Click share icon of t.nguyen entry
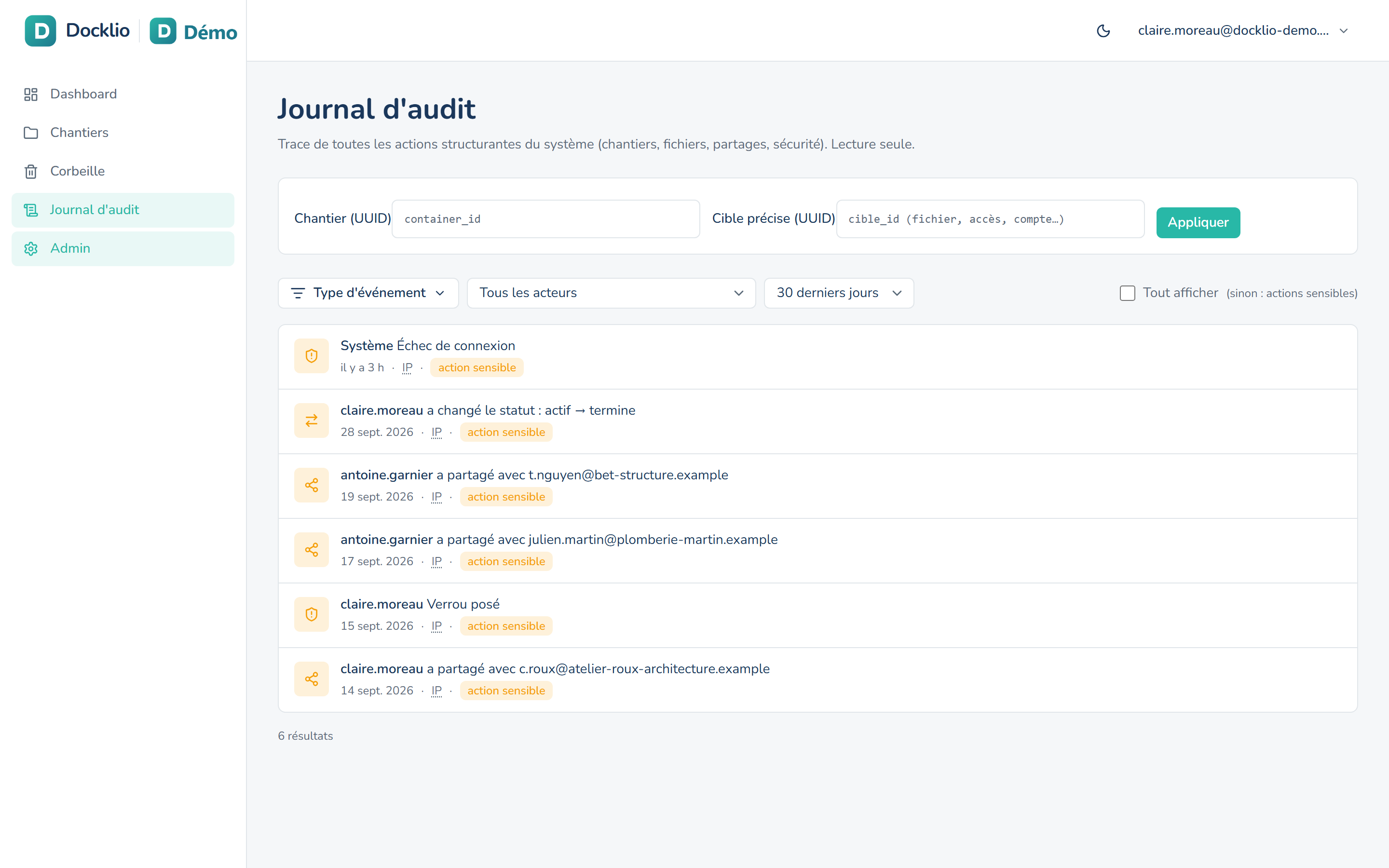 click(x=312, y=485)
